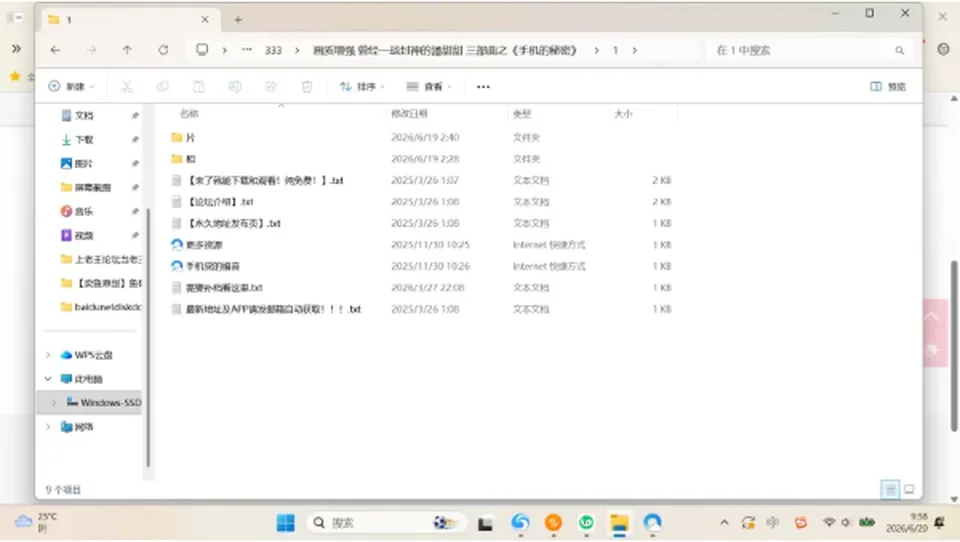Click the search box for folder 1
The width and height of the screenshot is (960, 542).
tap(808, 50)
